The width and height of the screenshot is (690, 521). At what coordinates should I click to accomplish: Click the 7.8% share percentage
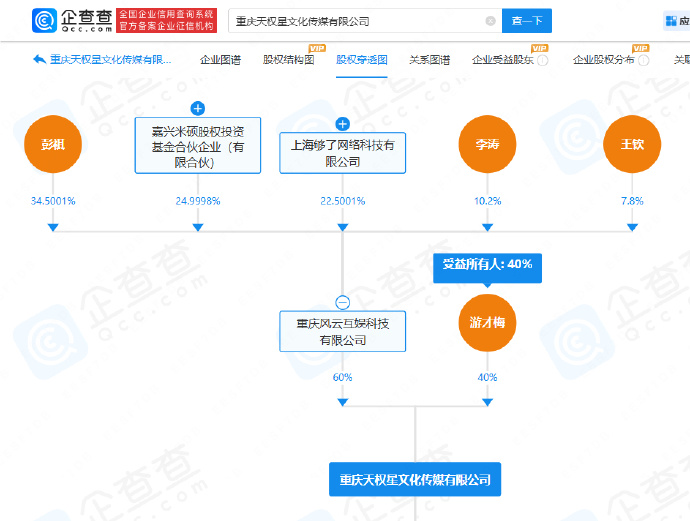632,201
